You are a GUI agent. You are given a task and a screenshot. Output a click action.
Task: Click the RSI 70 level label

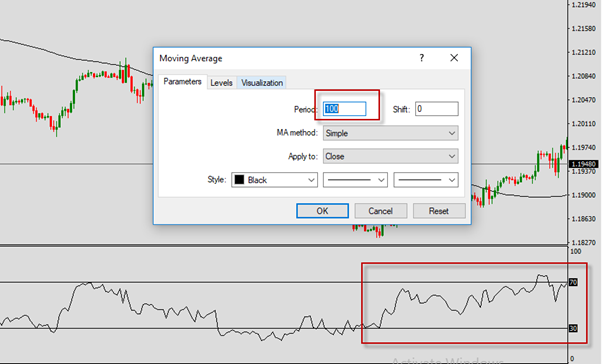[573, 282]
